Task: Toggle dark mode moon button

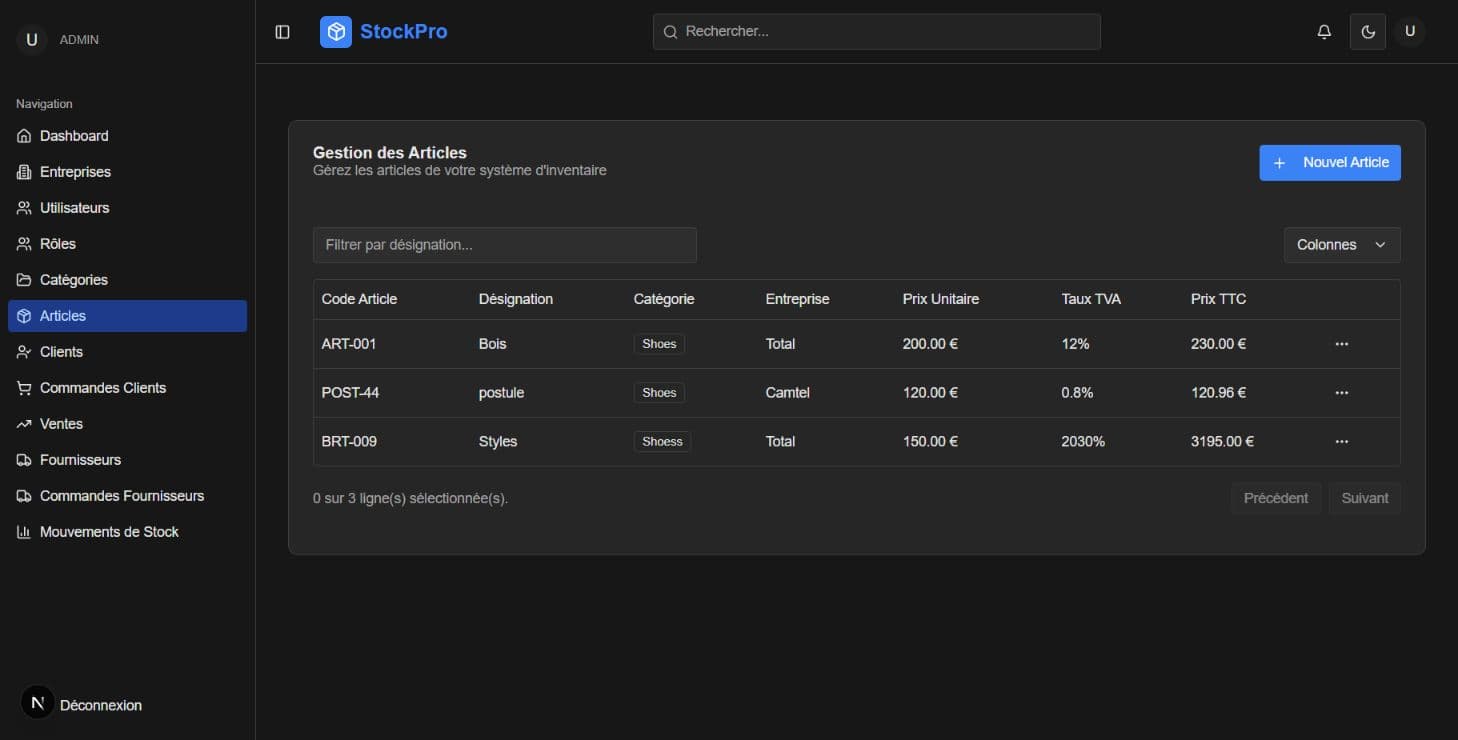Action: pos(1368,32)
